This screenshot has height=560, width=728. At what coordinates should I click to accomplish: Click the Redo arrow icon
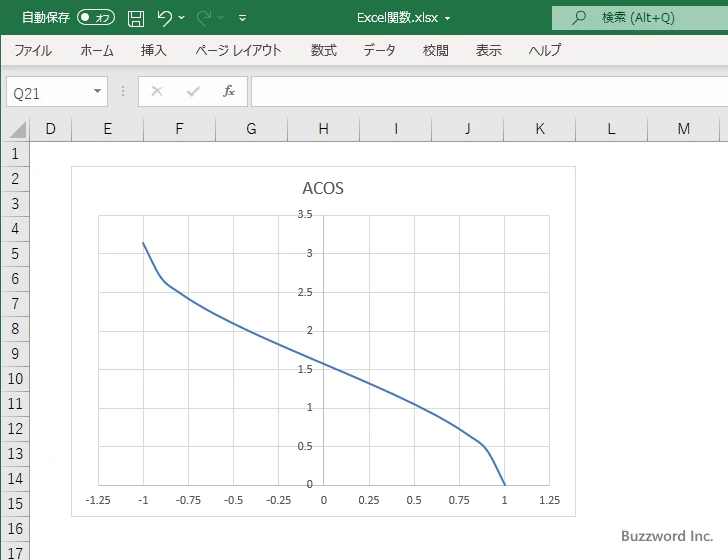click(203, 18)
